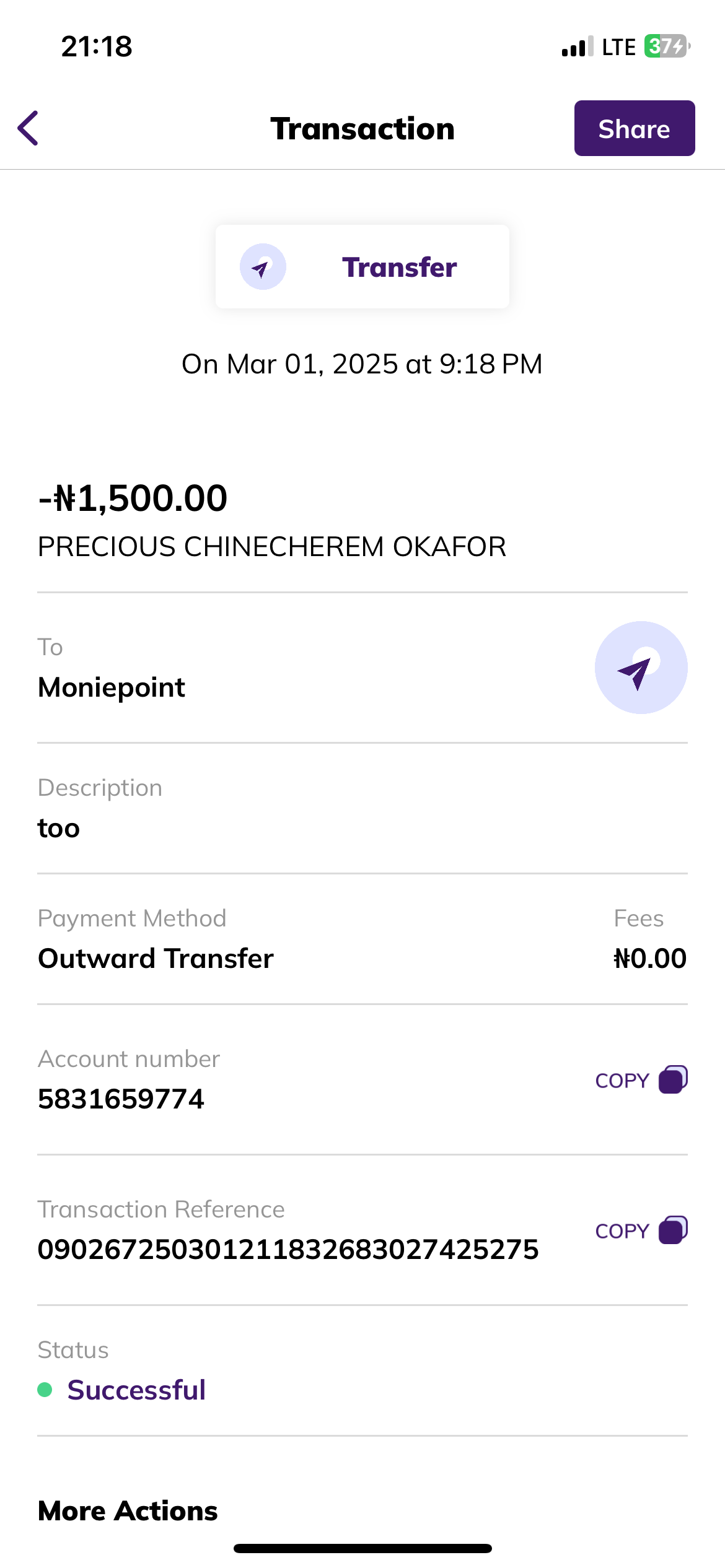Viewport: 725px width, 1568px height.
Task: Tap the battery indicator in status bar
Action: [667, 46]
